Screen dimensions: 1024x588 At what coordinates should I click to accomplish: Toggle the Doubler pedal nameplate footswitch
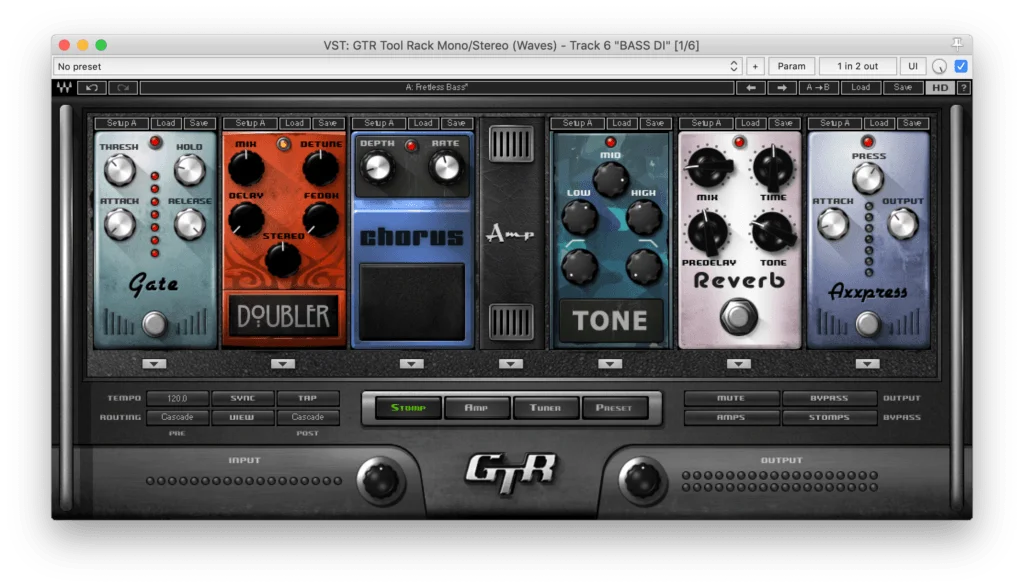(x=283, y=316)
